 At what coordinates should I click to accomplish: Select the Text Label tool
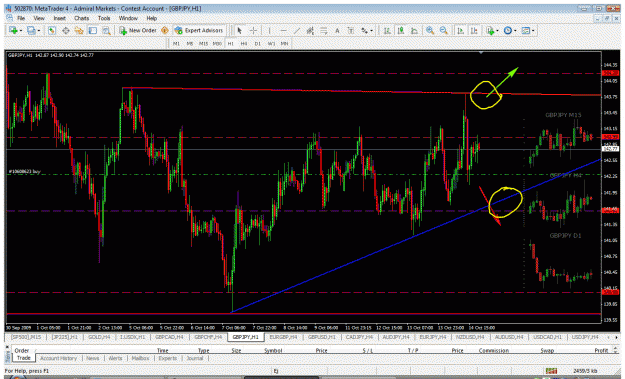pyautogui.click(x=351, y=30)
